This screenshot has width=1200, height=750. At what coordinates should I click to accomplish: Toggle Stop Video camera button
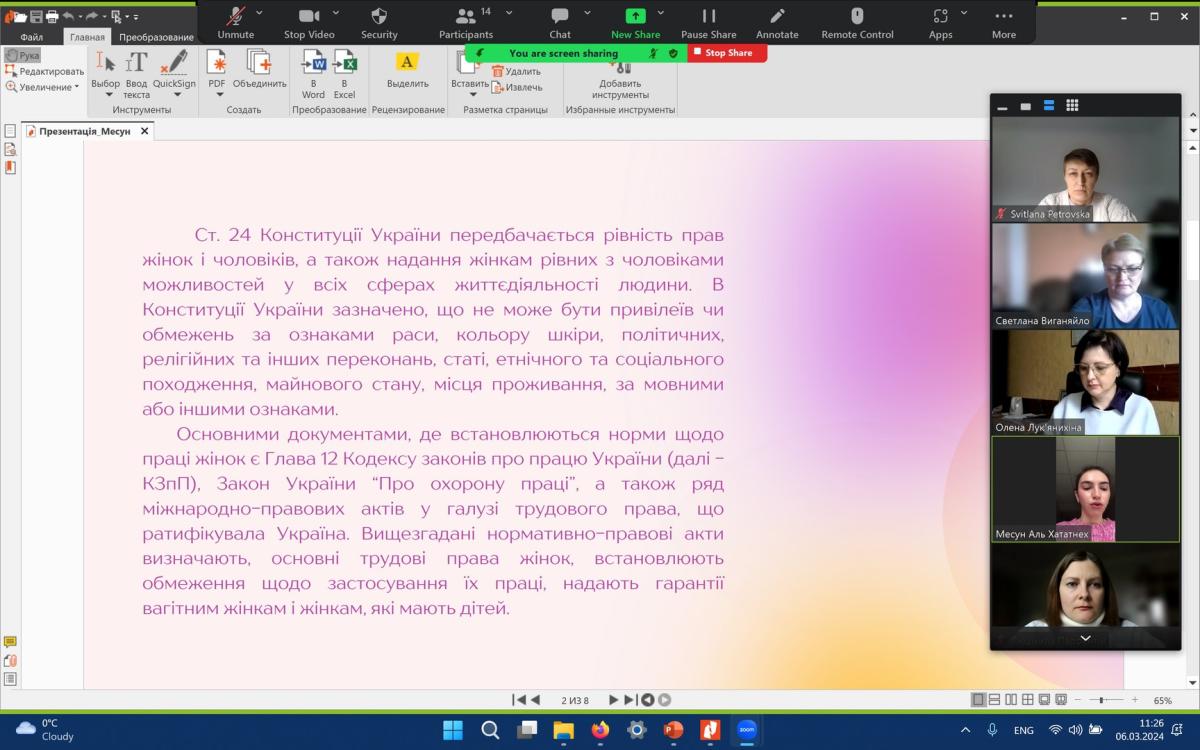point(309,22)
